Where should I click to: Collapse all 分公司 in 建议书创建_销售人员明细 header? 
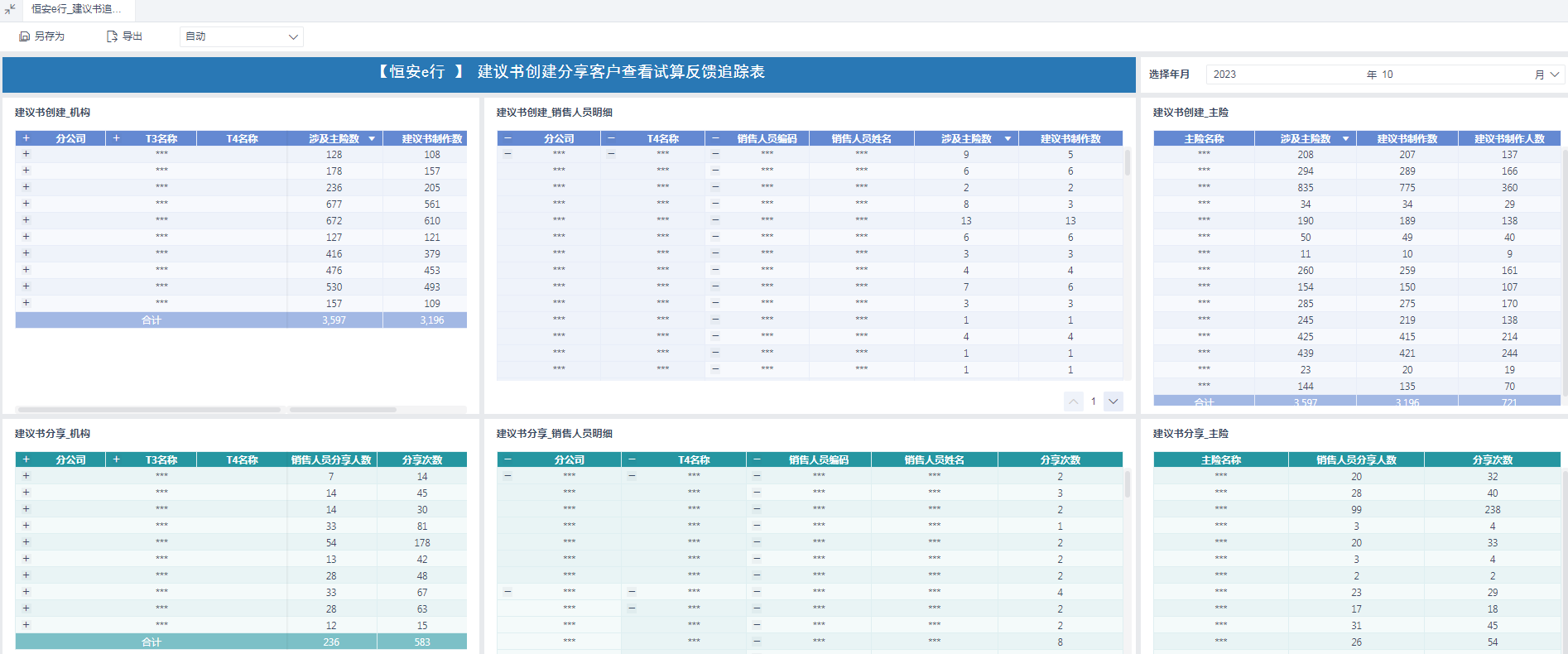coord(507,138)
